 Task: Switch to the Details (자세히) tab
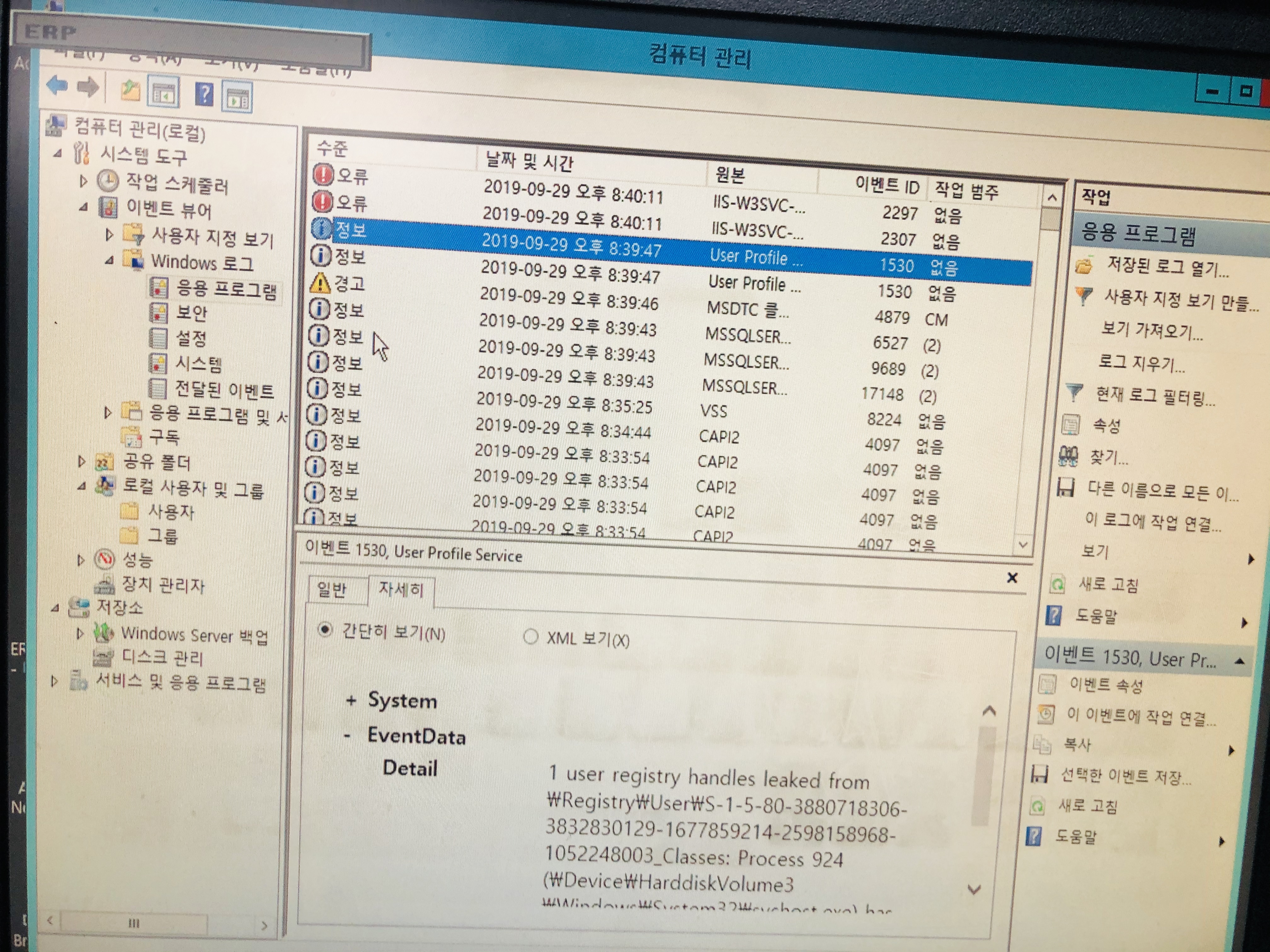(401, 590)
